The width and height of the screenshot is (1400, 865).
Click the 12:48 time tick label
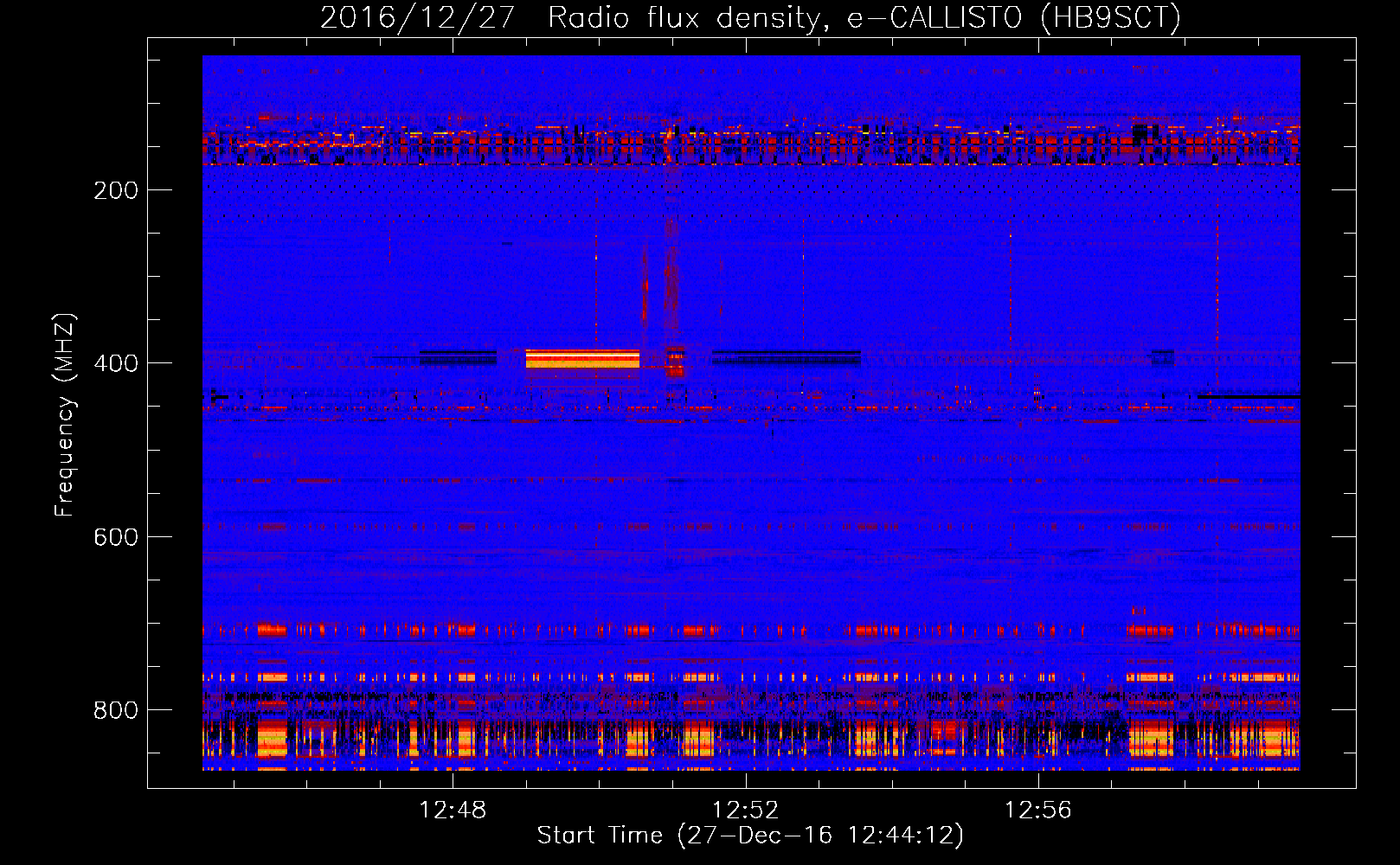click(x=453, y=811)
